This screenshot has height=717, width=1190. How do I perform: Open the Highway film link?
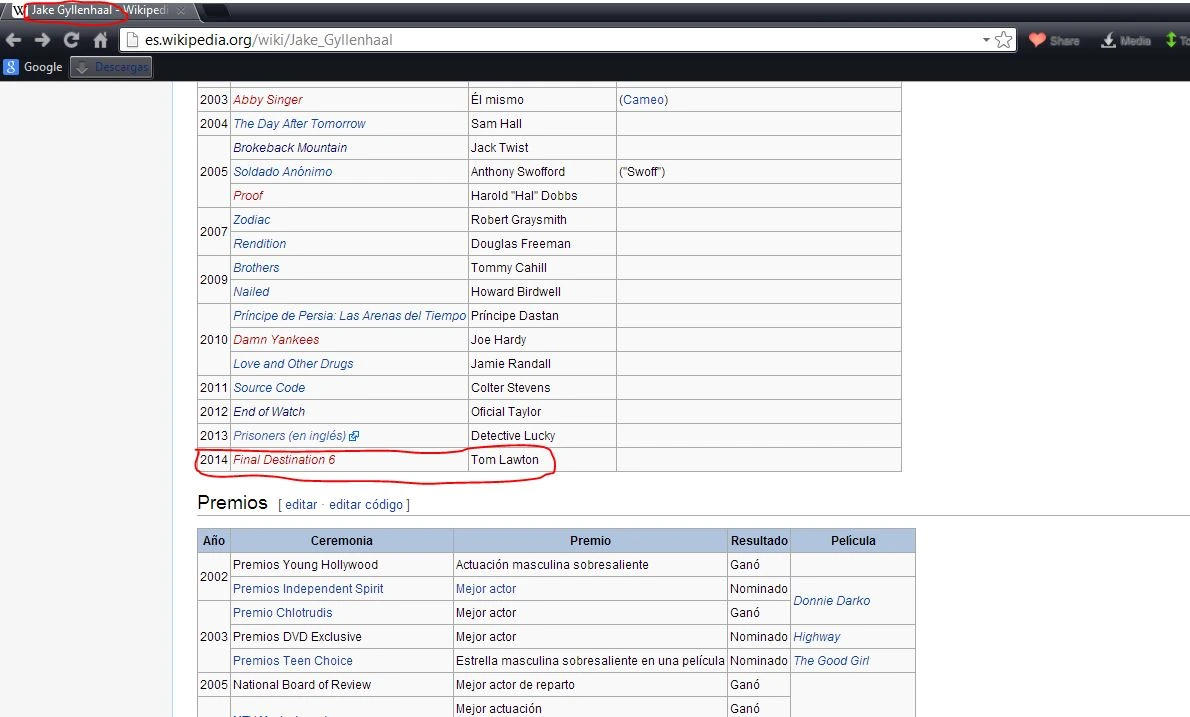coord(817,637)
